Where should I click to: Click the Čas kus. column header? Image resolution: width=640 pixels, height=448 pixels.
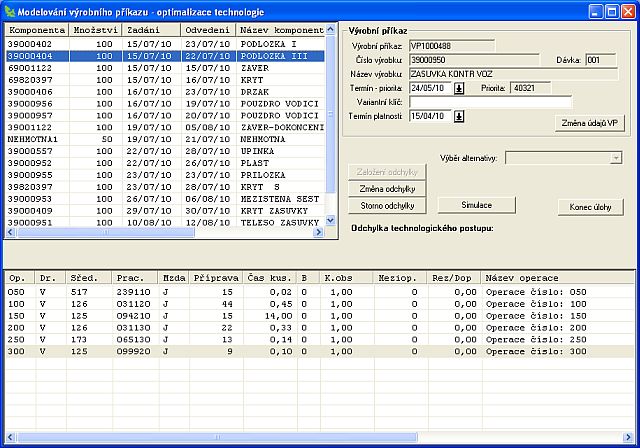point(270,278)
